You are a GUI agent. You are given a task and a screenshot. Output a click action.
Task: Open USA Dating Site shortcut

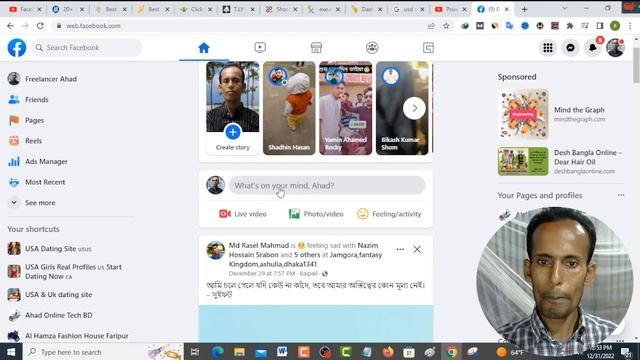58,249
